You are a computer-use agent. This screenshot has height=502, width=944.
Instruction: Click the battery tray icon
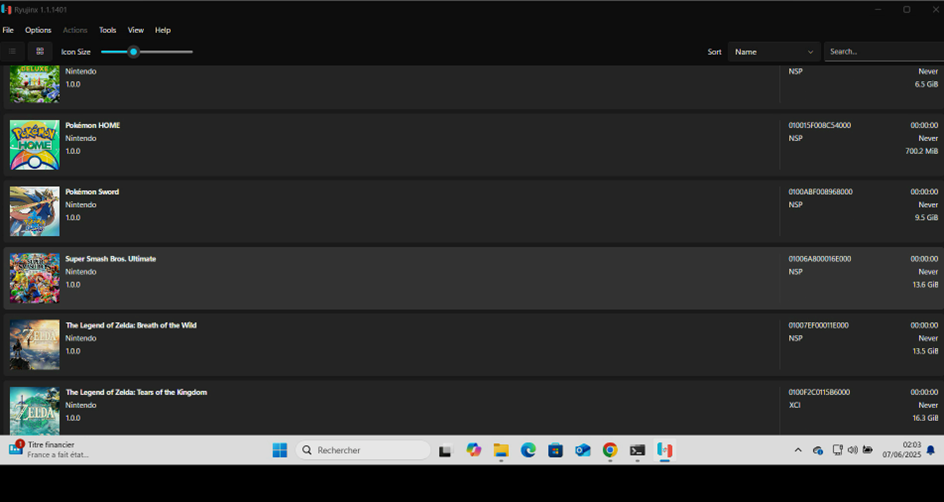[x=868, y=450]
